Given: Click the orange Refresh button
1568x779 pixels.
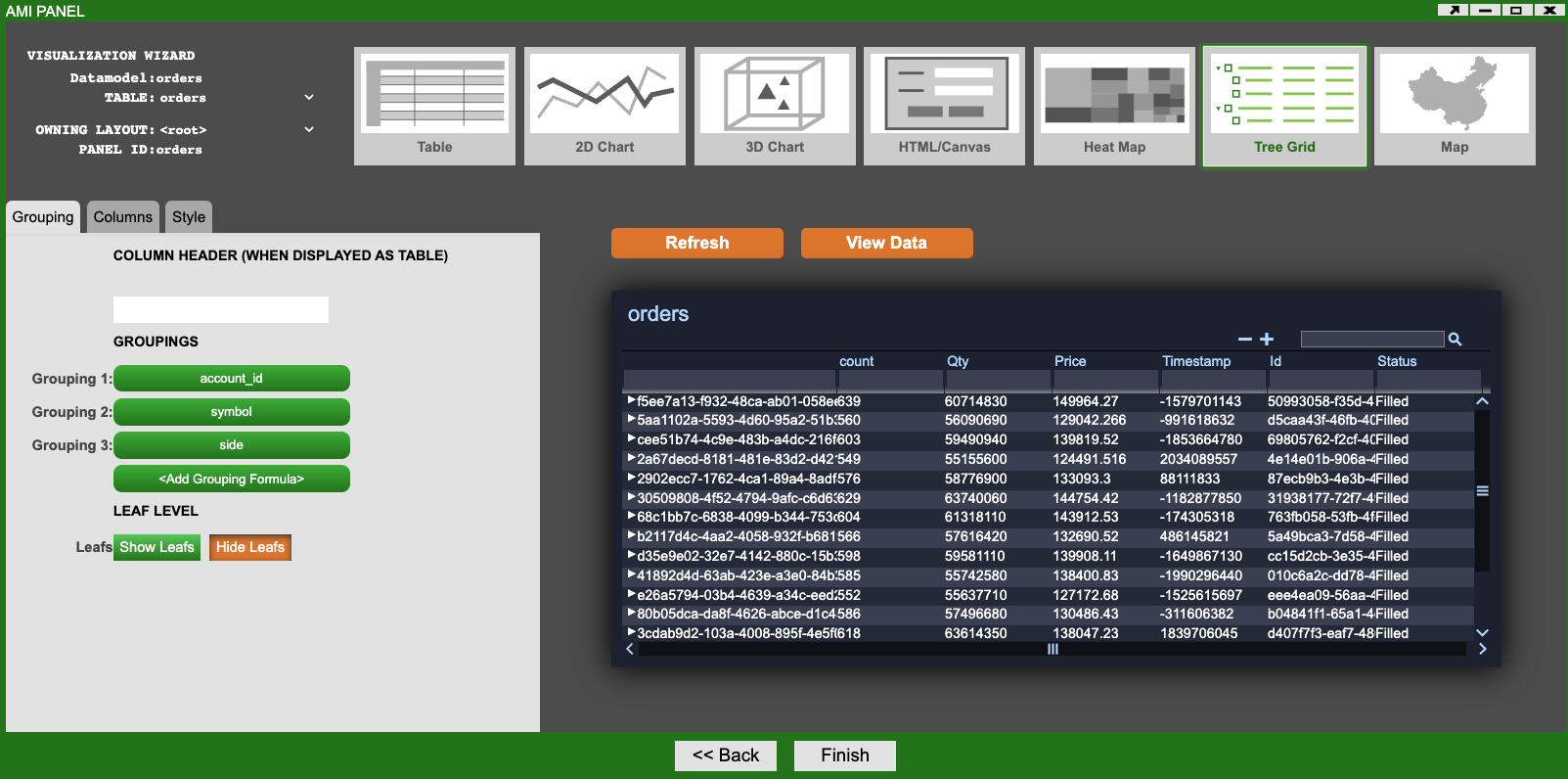Looking at the screenshot, I should tap(696, 243).
